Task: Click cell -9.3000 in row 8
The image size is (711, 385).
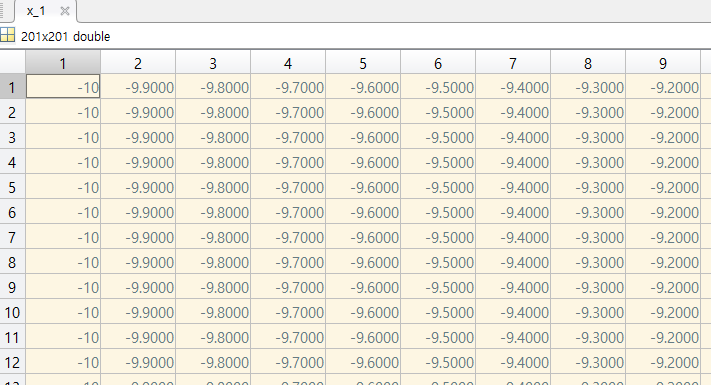Action: coord(588,262)
